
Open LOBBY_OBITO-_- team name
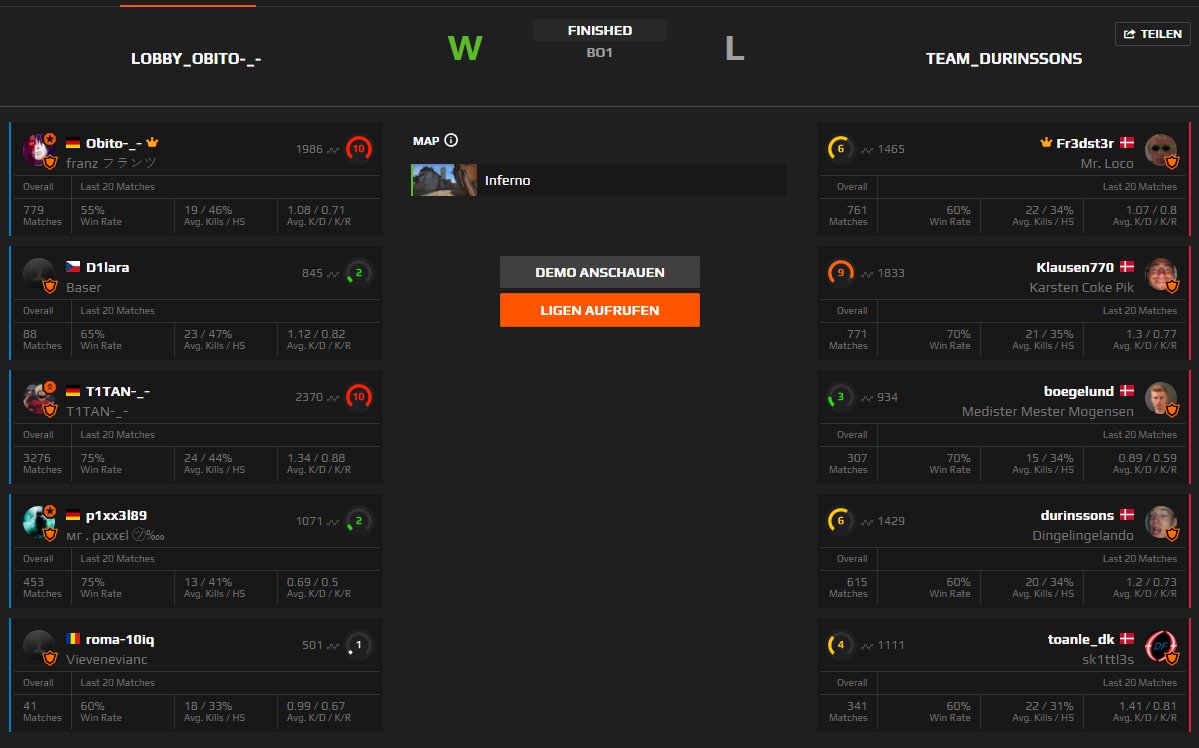(x=196, y=59)
